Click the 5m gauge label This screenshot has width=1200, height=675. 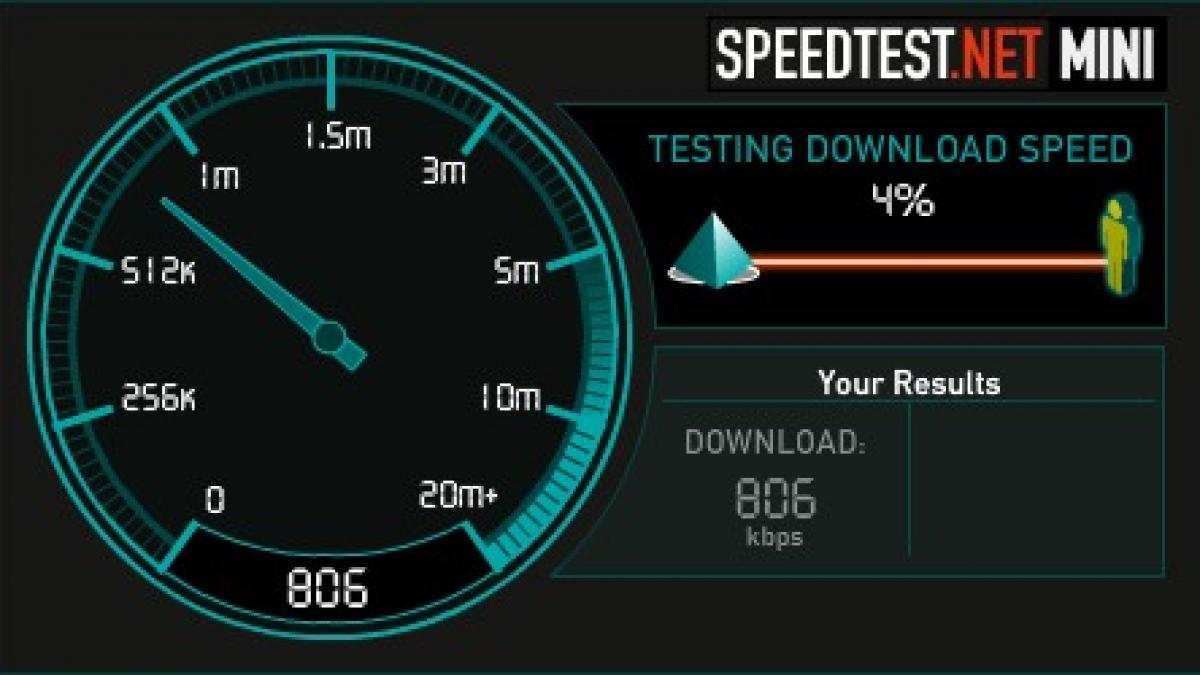pos(517,270)
